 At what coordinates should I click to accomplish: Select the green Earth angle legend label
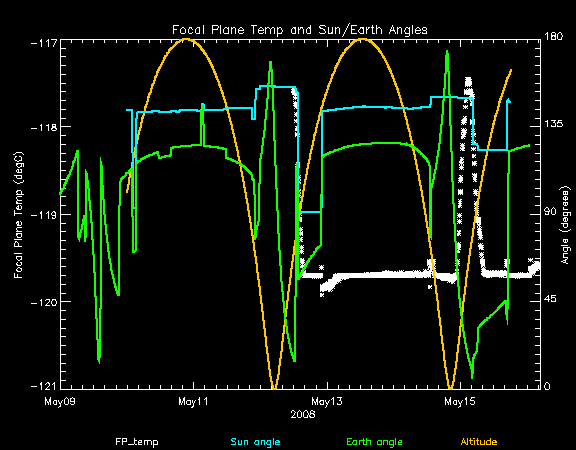coord(374,442)
